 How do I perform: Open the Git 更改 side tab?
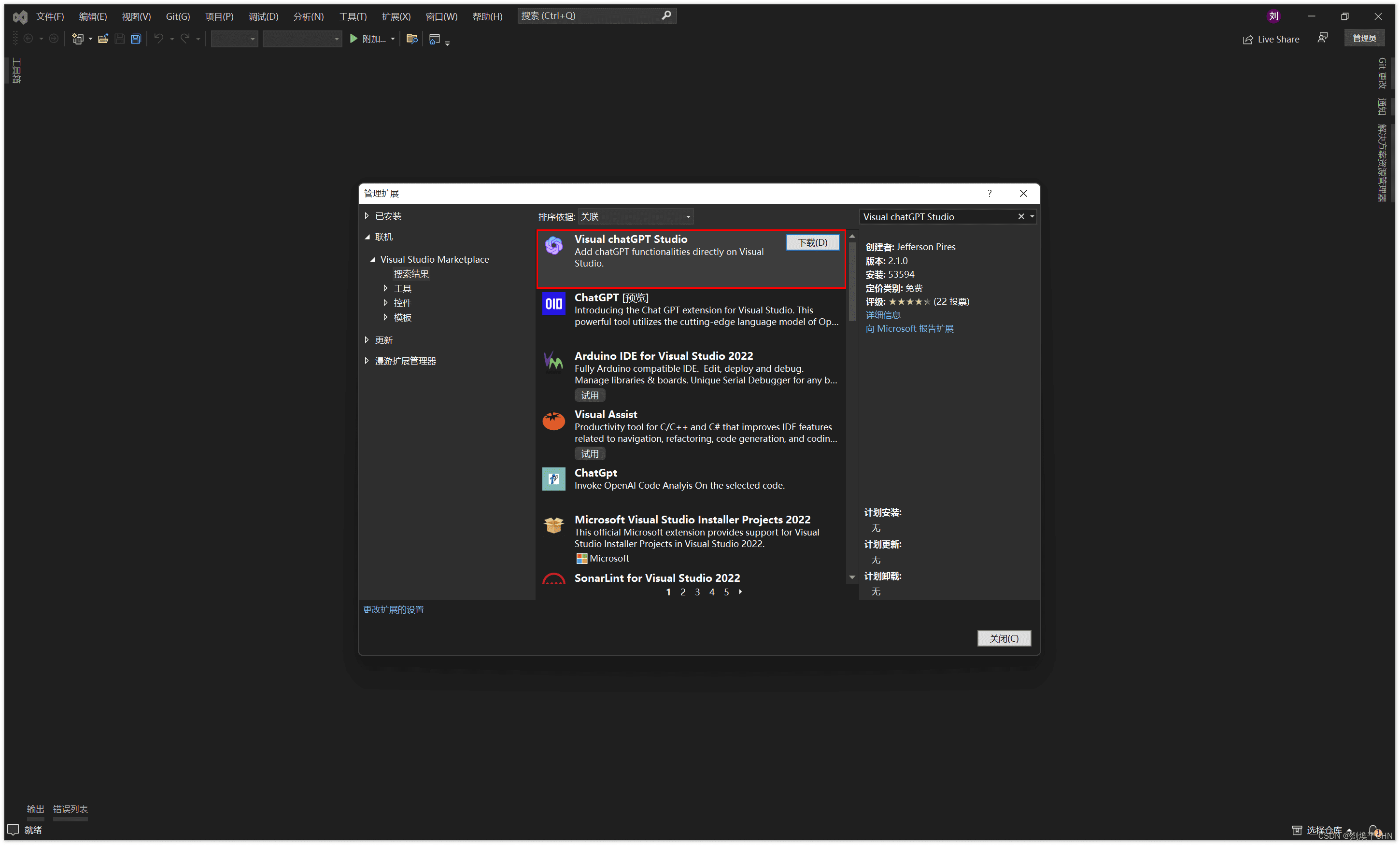[1383, 73]
